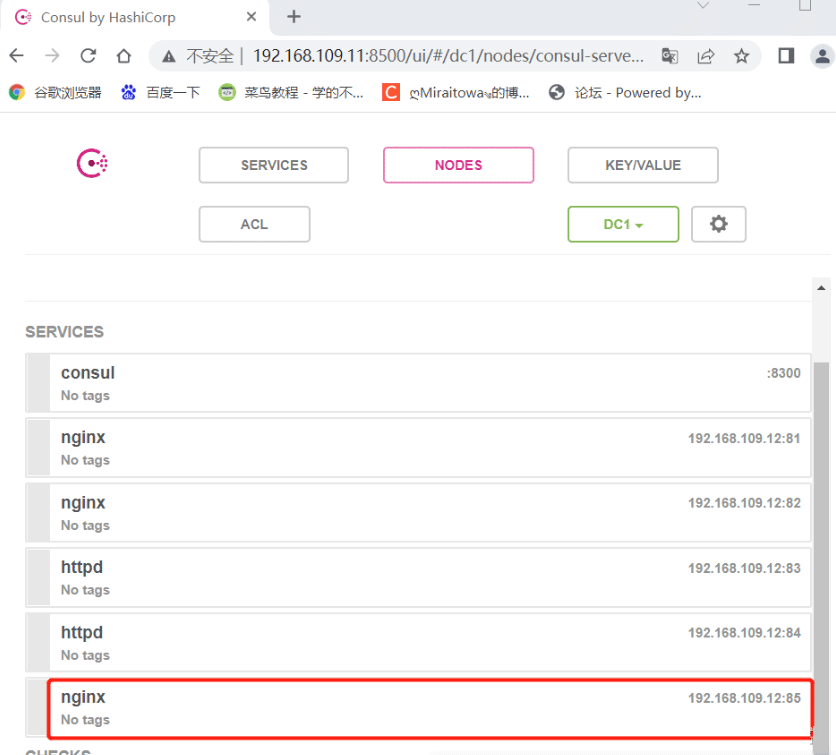Click the browser forward arrow
The height and width of the screenshot is (755, 836).
(52, 55)
